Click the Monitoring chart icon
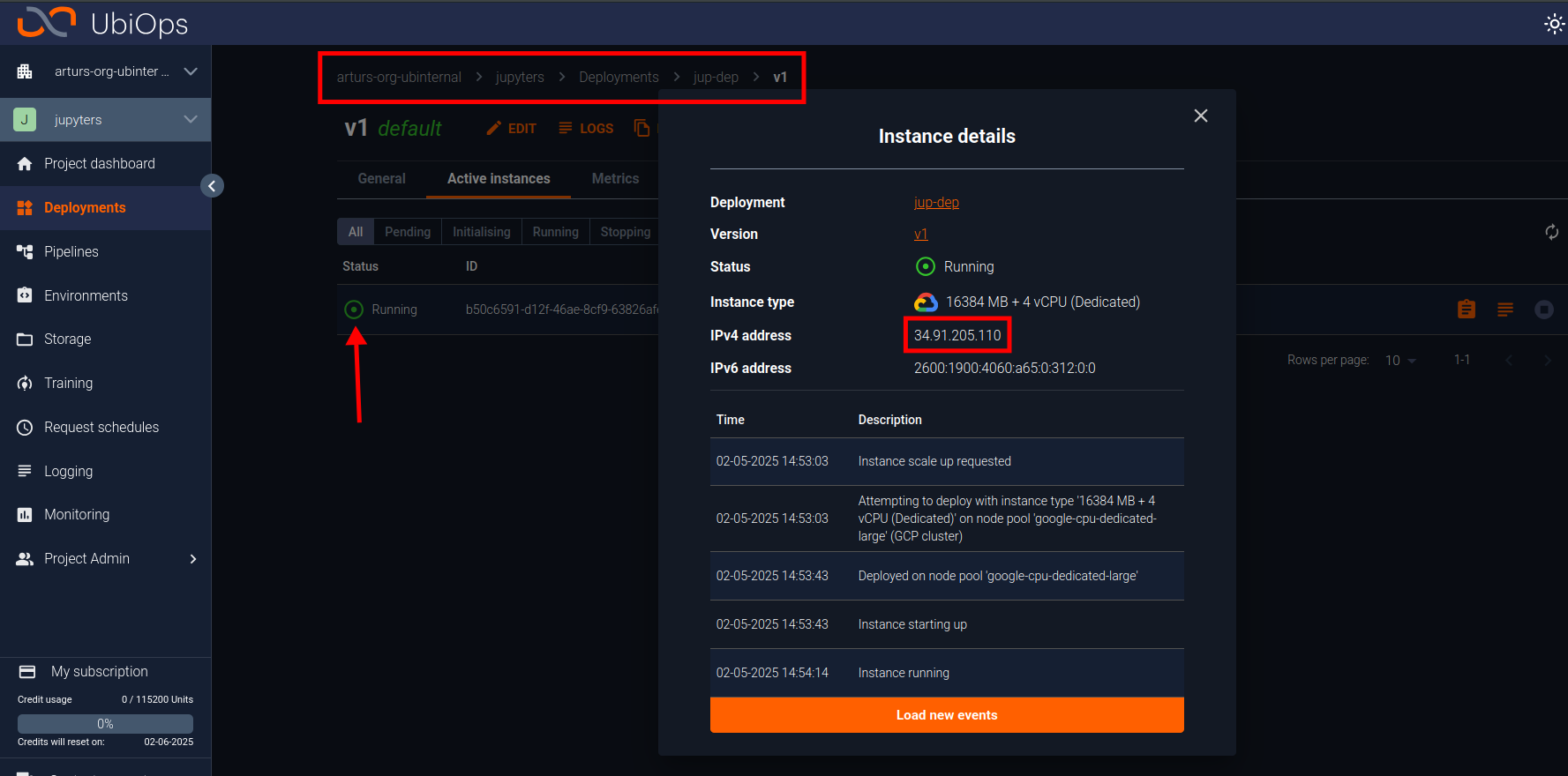Screen dimensions: 1568x776 tap(25, 515)
